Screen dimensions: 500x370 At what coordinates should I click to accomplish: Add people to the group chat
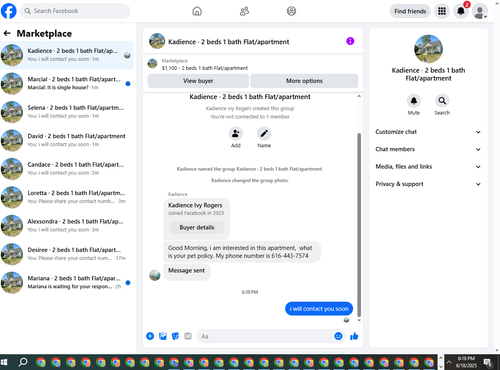pos(236,134)
